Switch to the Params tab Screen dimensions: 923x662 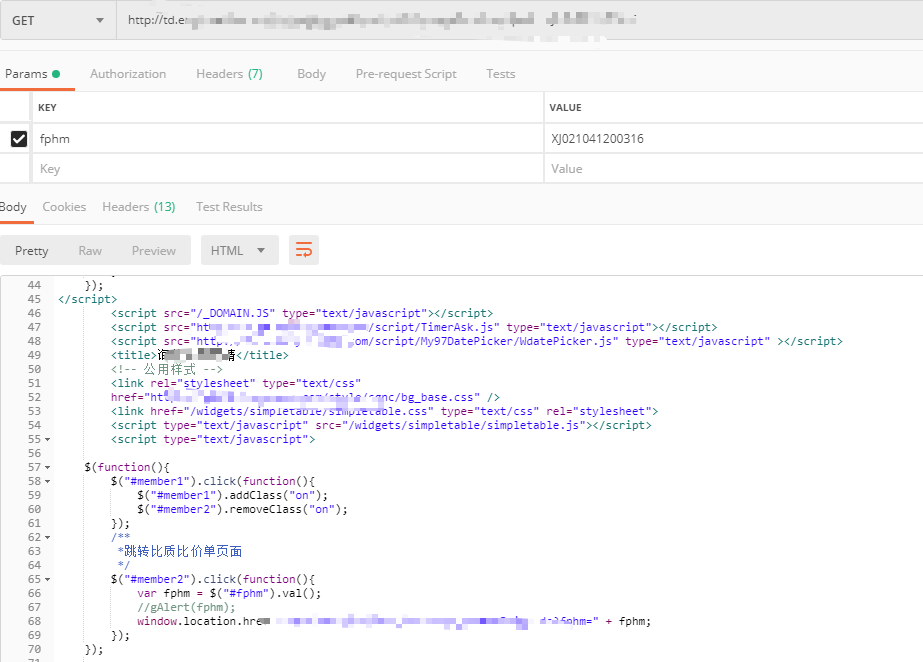(x=32, y=74)
